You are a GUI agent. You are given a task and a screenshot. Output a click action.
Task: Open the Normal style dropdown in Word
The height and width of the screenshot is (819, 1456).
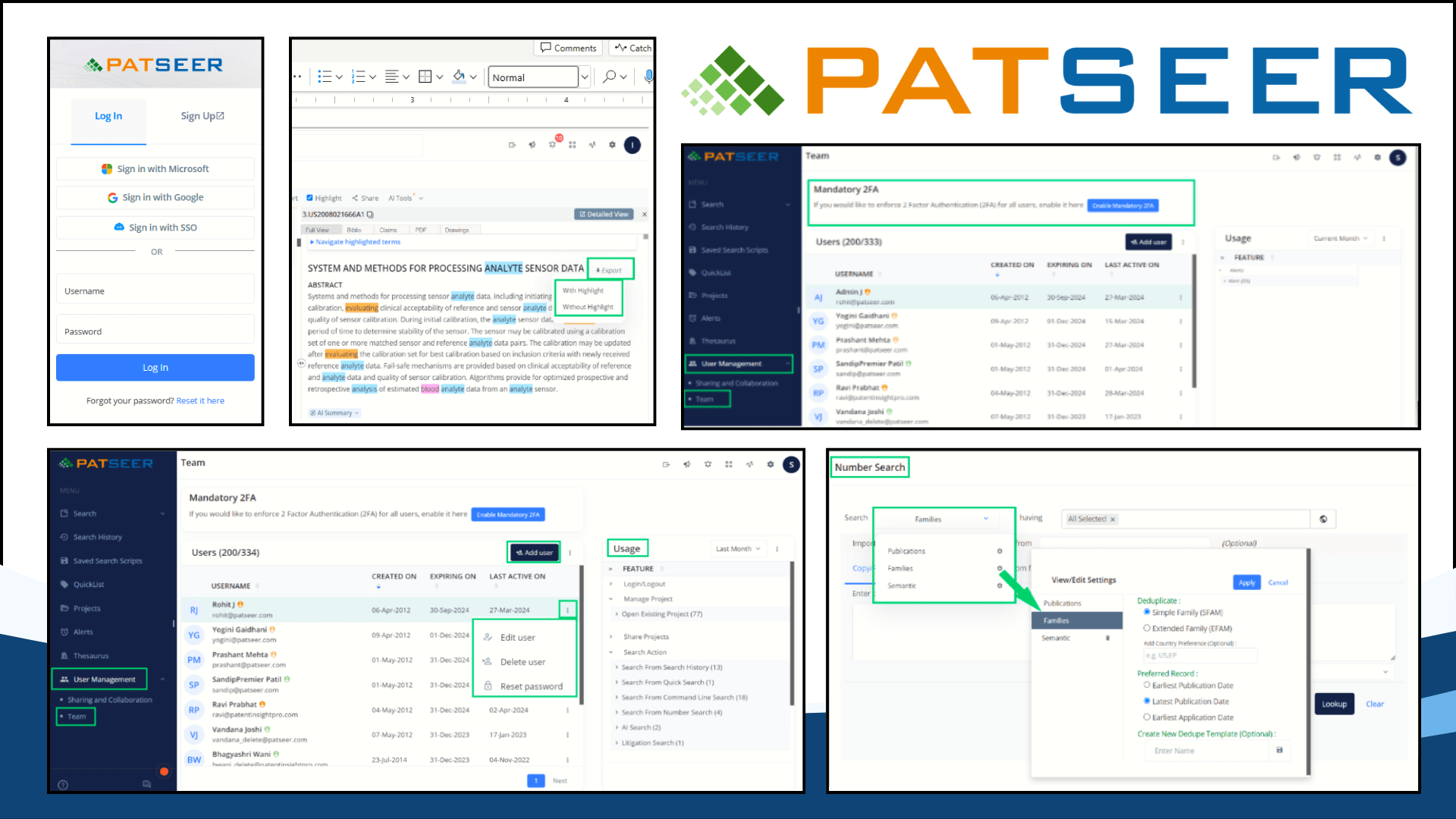click(x=585, y=77)
